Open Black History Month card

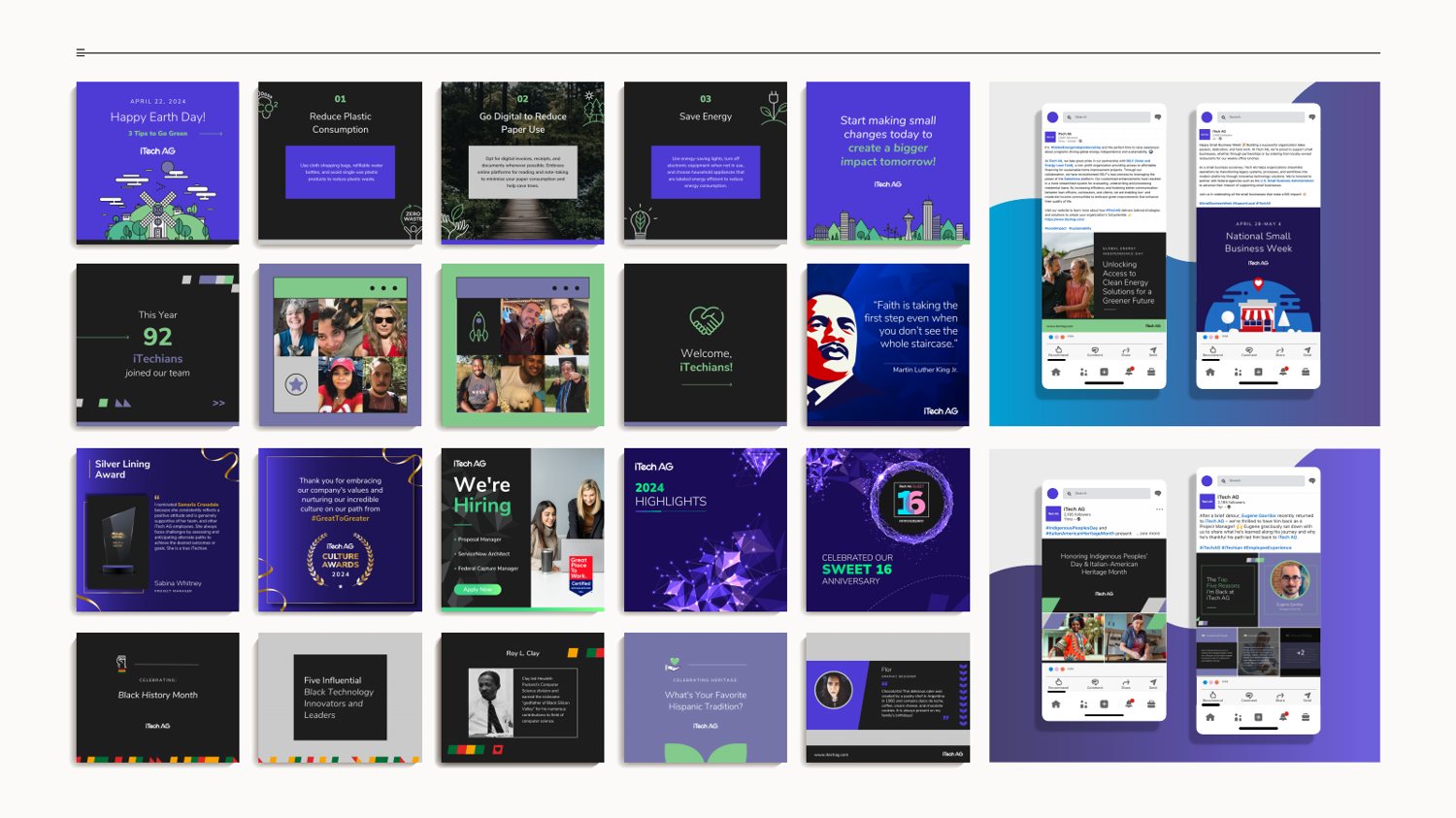click(157, 698)
